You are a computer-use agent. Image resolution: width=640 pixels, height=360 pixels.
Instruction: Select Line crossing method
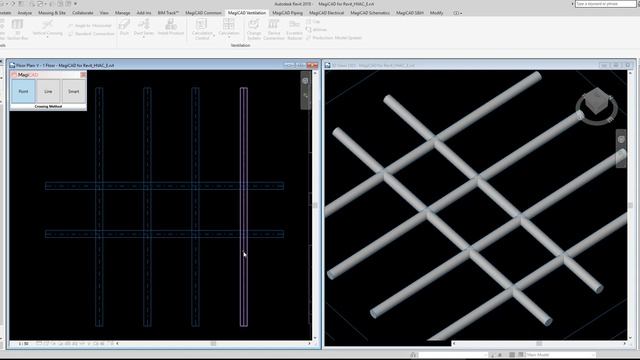tap(49, 91)
